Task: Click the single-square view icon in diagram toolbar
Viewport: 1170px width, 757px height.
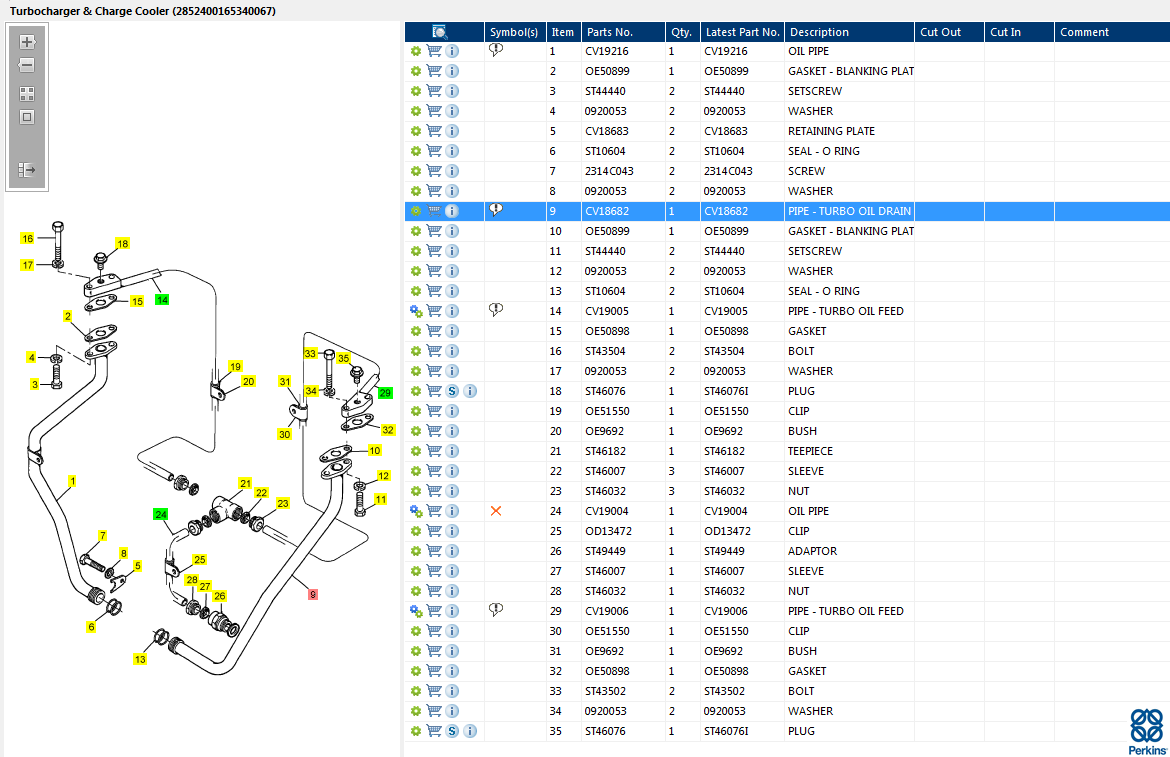Action: 27,117
